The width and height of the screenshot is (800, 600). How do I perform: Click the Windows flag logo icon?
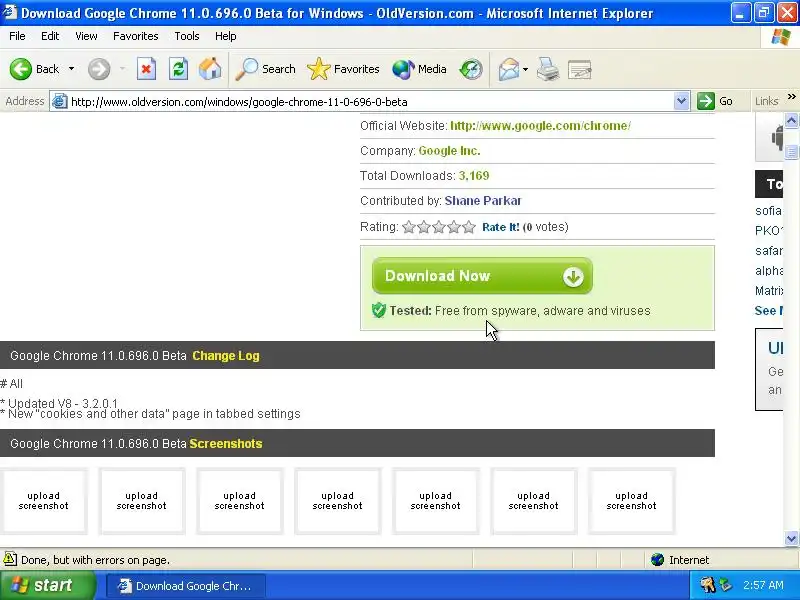(x=780, y=37)
